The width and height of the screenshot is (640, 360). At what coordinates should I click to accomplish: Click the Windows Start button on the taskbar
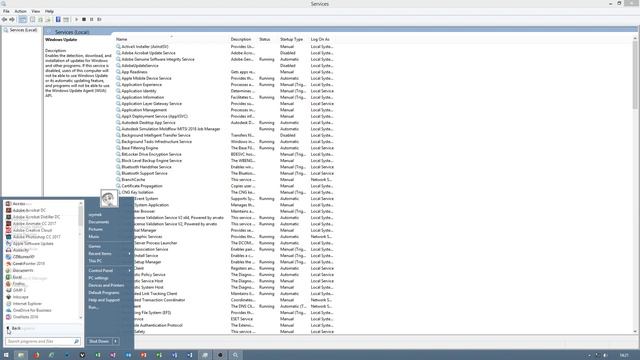[x=6, y=355]
